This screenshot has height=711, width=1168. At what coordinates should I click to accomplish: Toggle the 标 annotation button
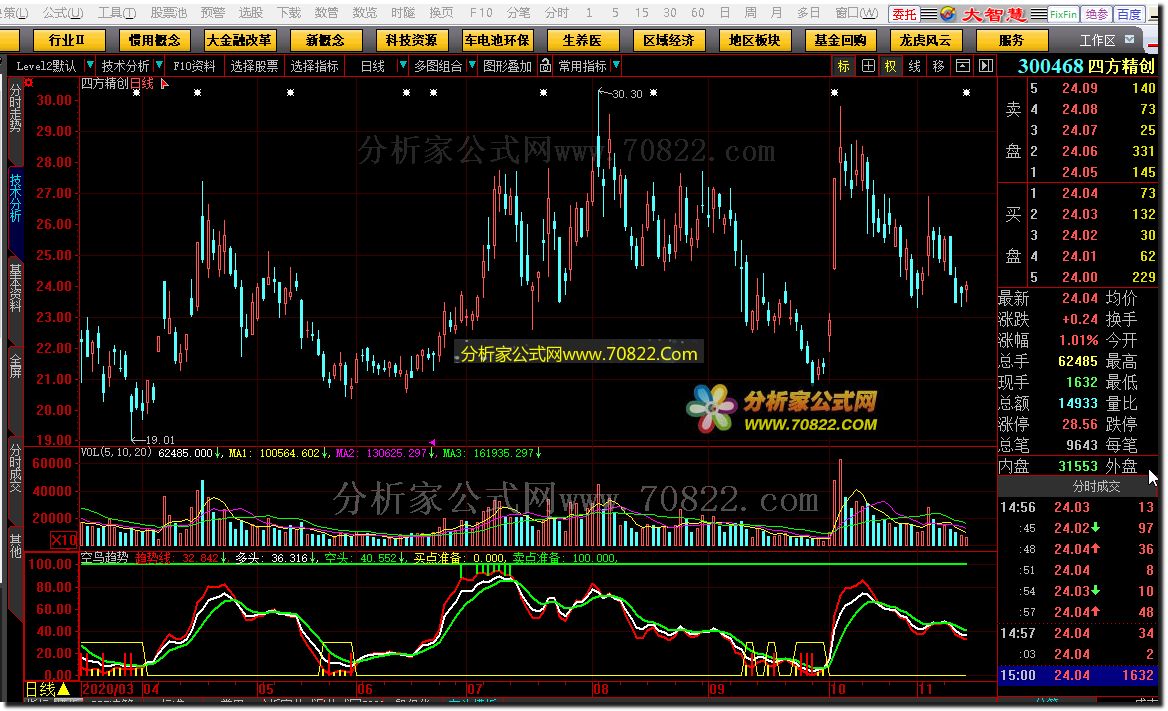[x=843, y=66]
